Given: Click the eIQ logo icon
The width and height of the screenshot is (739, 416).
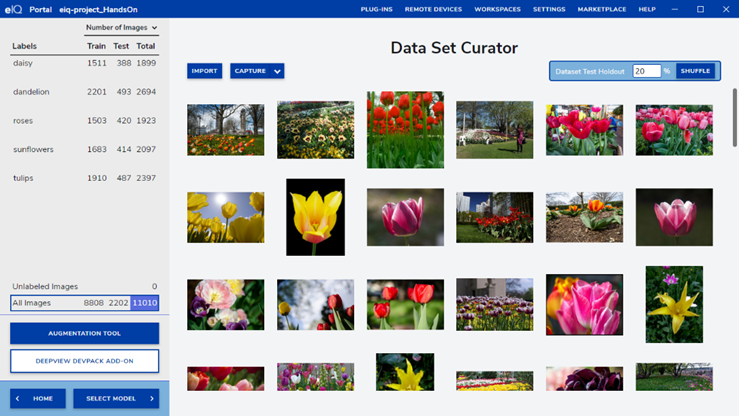Looking at the screenshot, I should [x=13, y=9].
